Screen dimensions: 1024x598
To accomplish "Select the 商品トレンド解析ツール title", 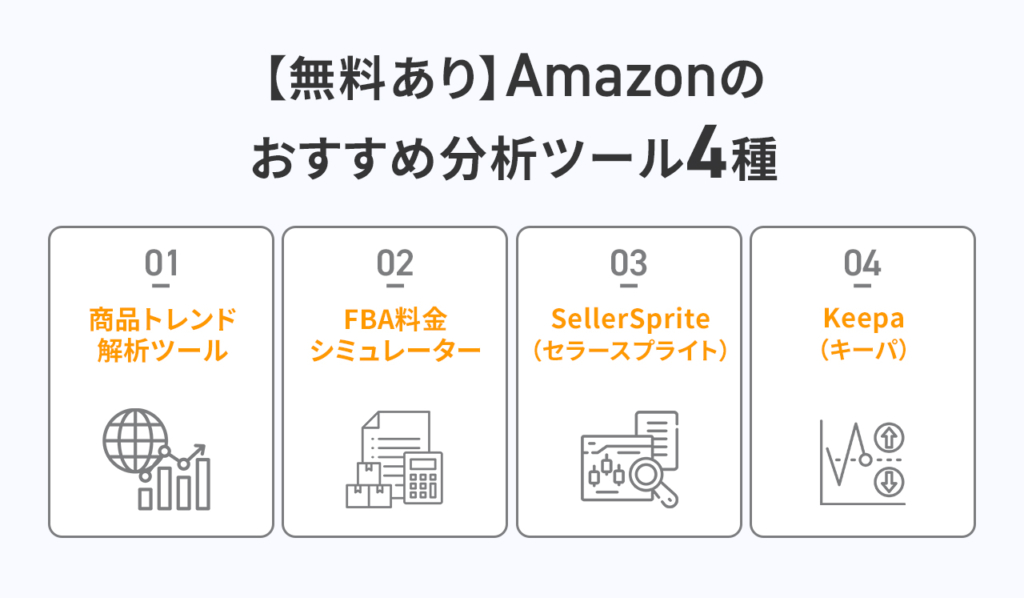I will pos(162,335).
